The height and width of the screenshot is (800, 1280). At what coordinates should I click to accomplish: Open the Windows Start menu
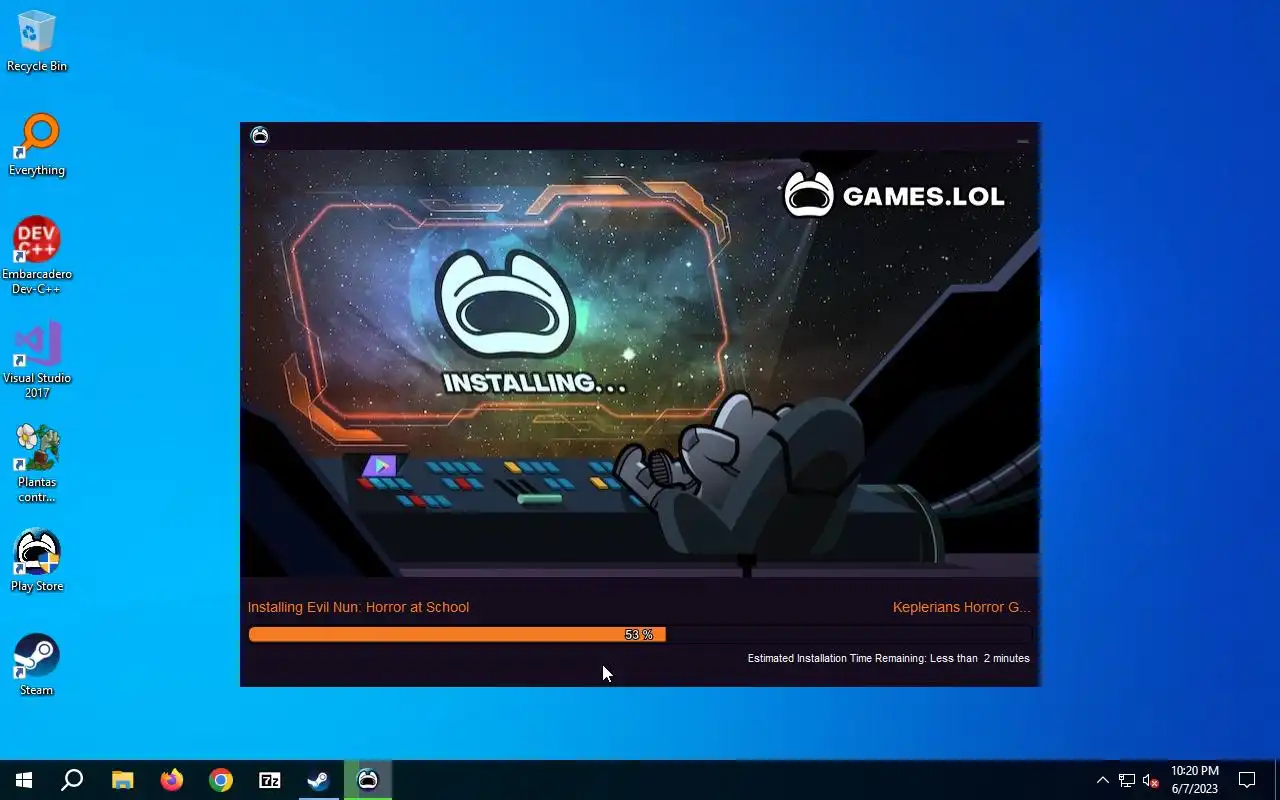coord(24,780)
